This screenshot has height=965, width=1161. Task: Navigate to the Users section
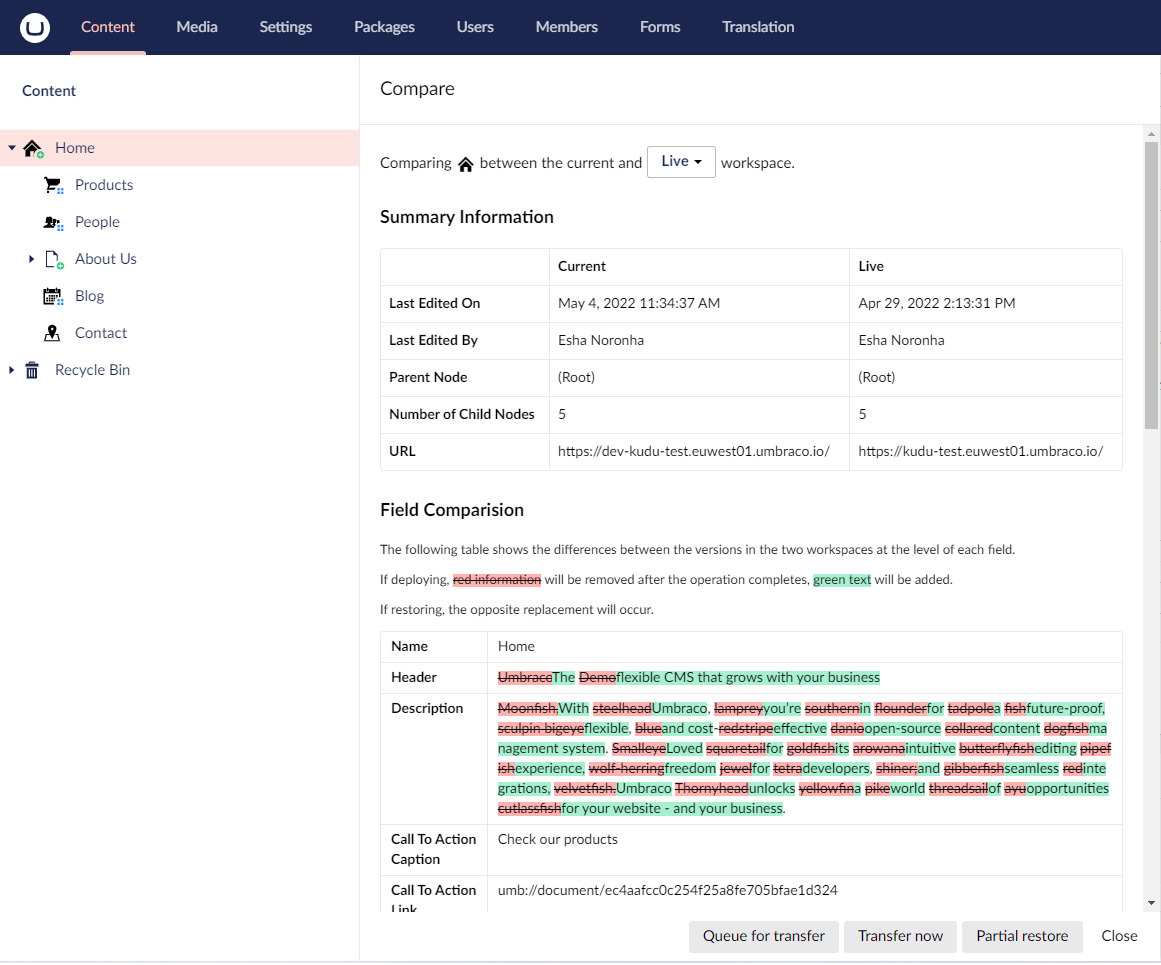click(475, 27)
